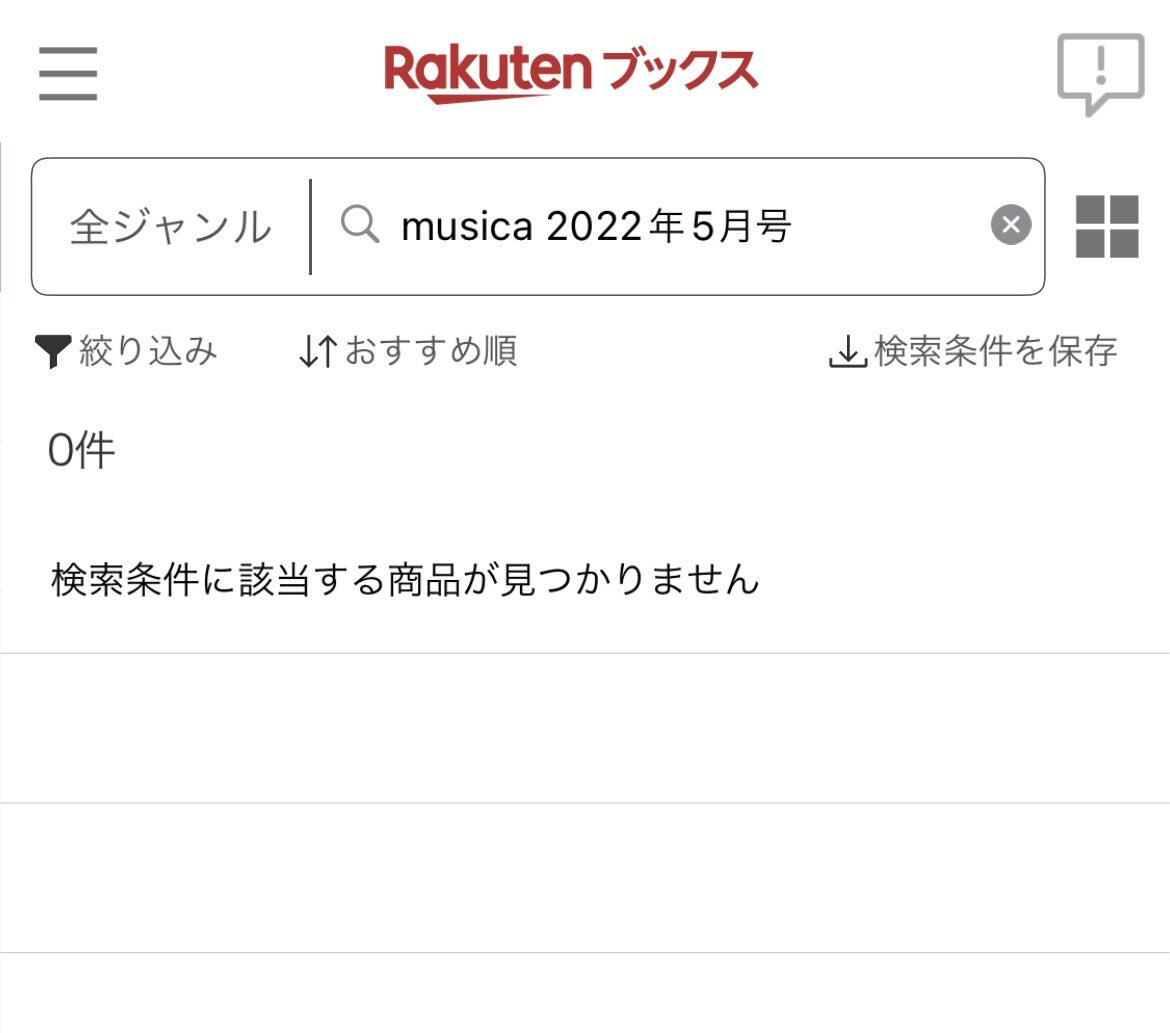
Task: Open the feedback speech bubble icon
Action: tap(1101, 74)
